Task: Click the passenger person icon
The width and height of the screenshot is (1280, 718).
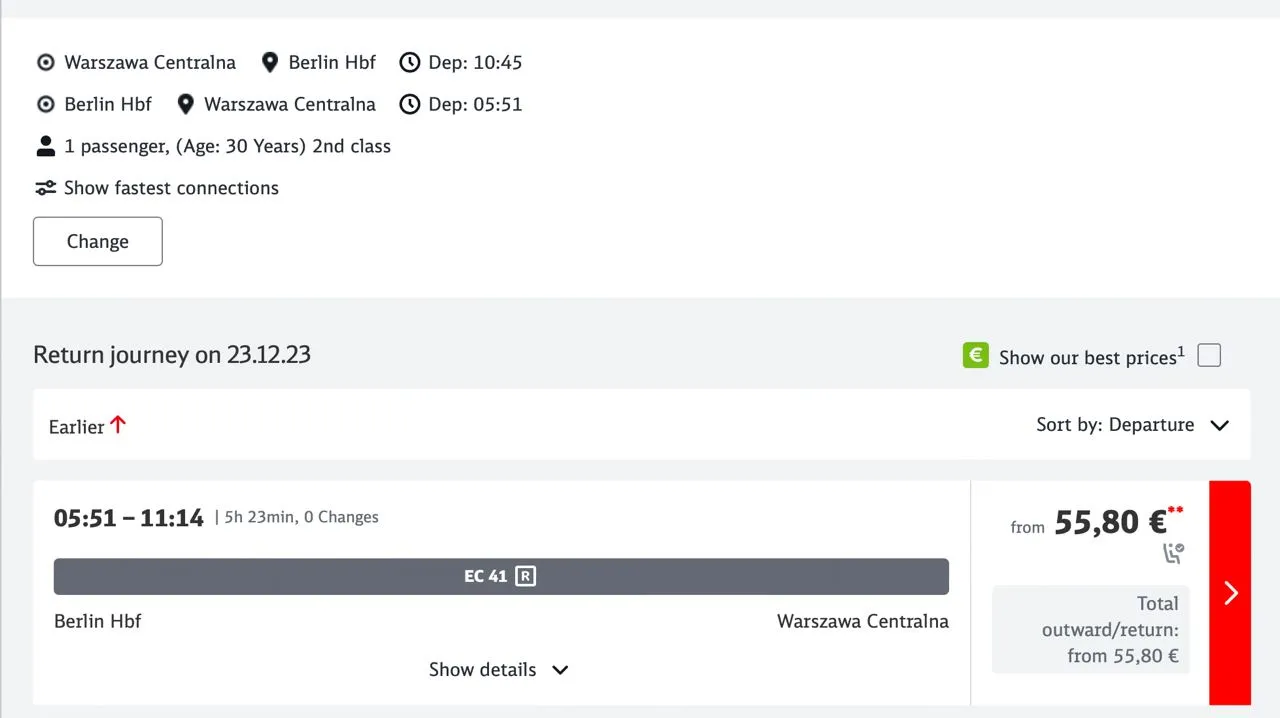Action: [x=45, y=146]
